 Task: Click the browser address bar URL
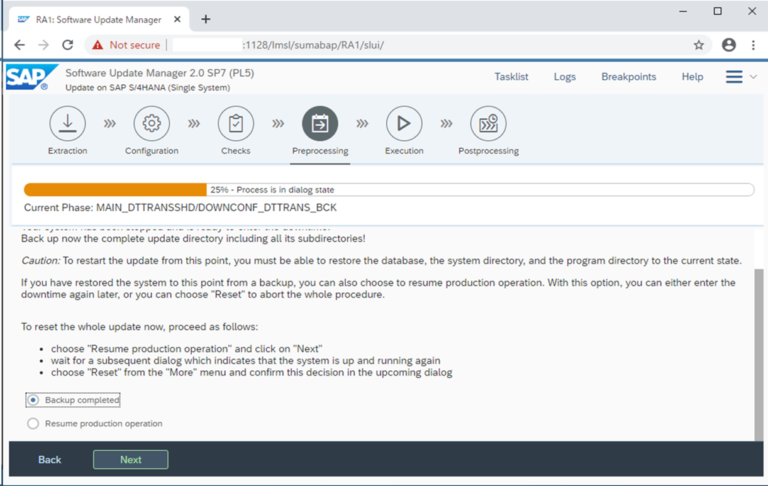coord(400,45)
